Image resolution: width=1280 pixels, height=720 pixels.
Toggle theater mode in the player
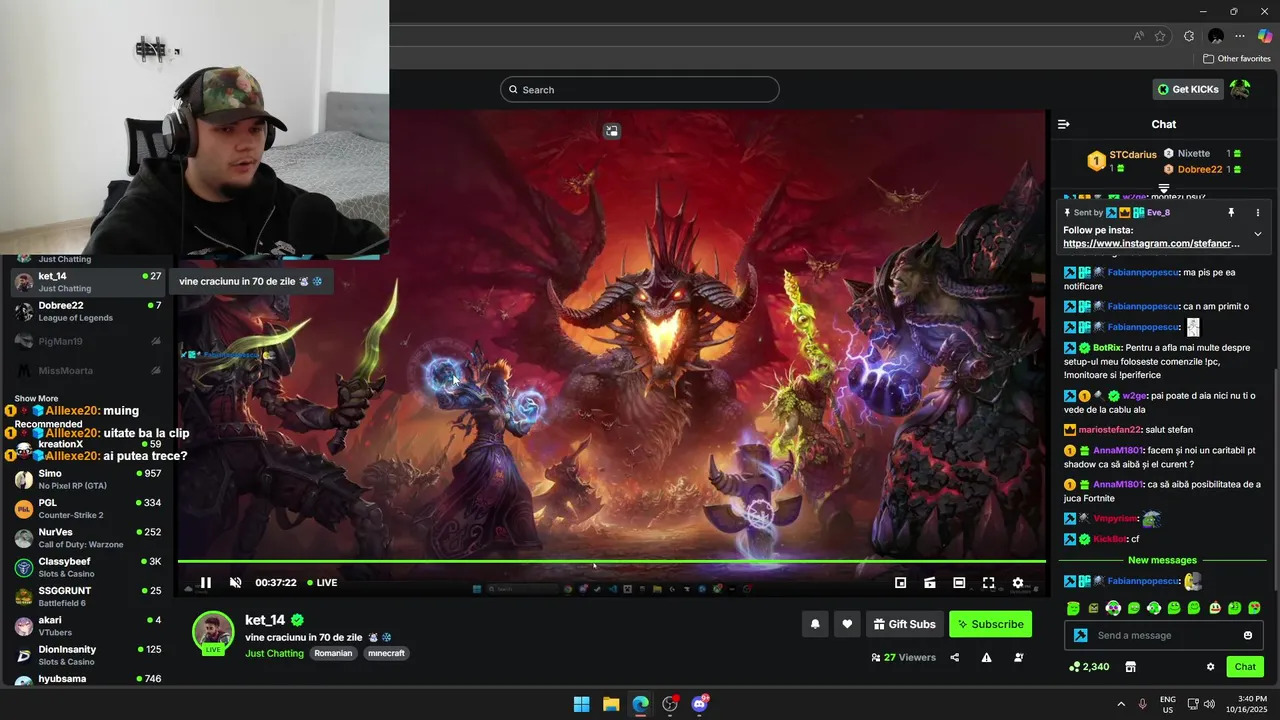pos(959,582)
